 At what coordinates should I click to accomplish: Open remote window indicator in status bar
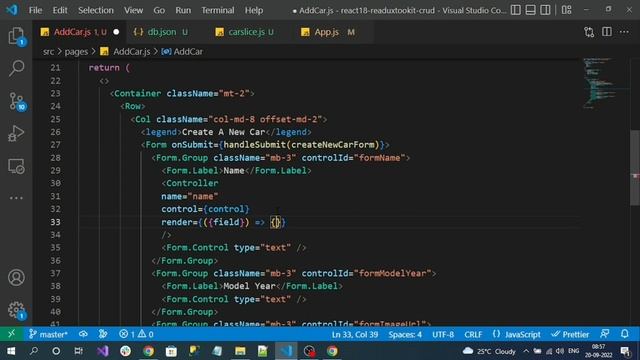(11, 334)
